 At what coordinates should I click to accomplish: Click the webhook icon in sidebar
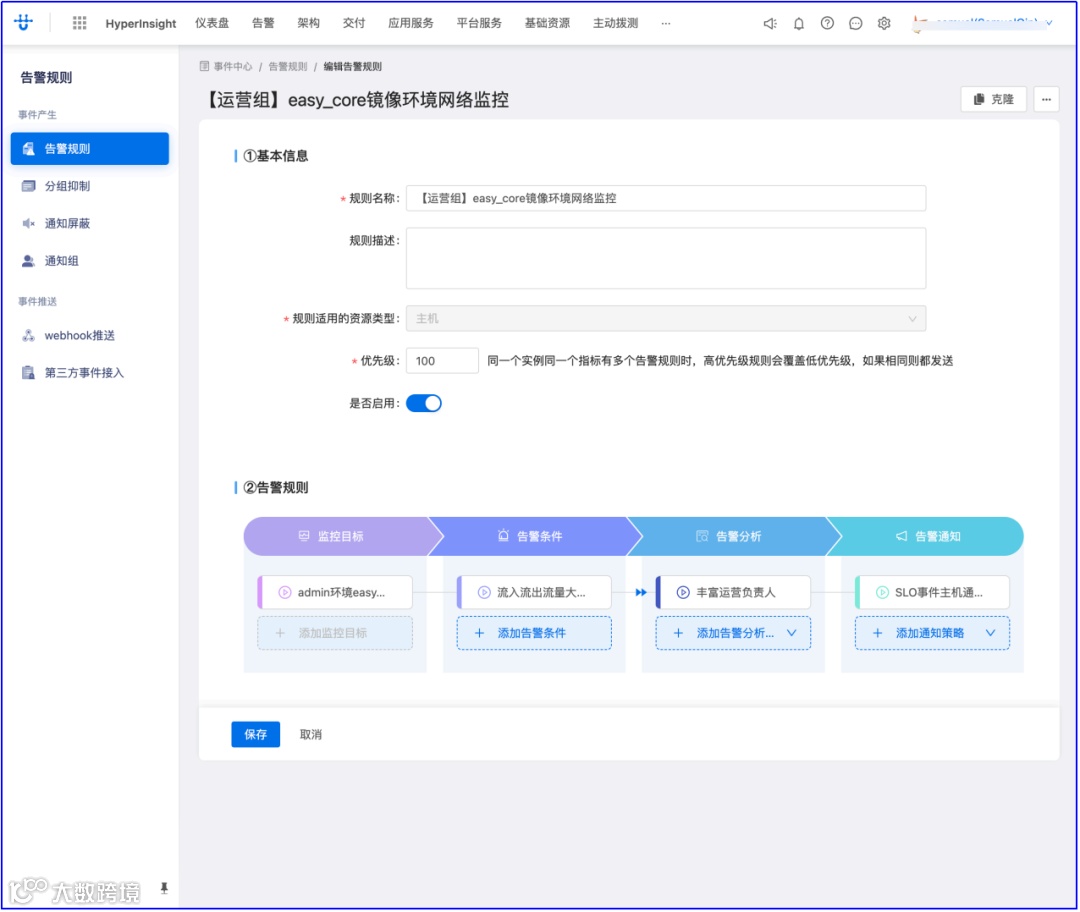point(28,335)
